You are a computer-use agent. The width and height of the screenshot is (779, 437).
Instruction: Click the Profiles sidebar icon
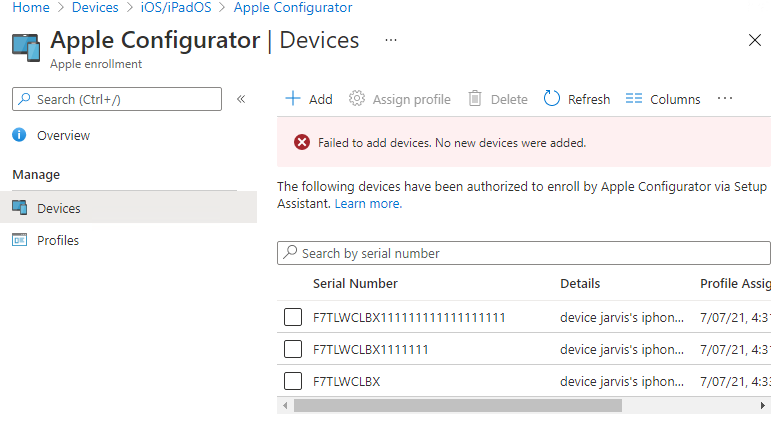19,240
